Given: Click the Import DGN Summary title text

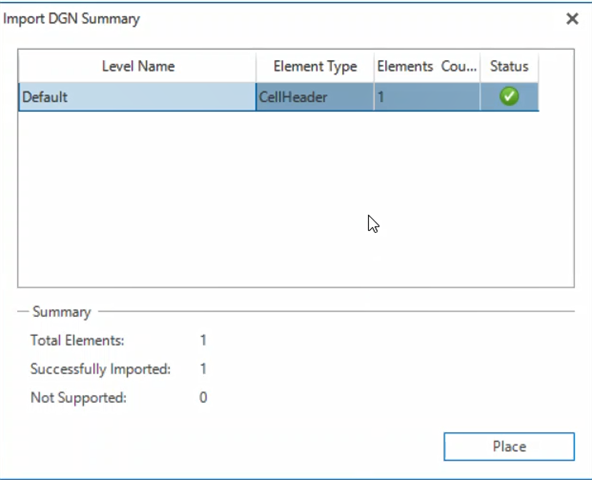Looking at the screenshot, I should [x=72, y=19].
